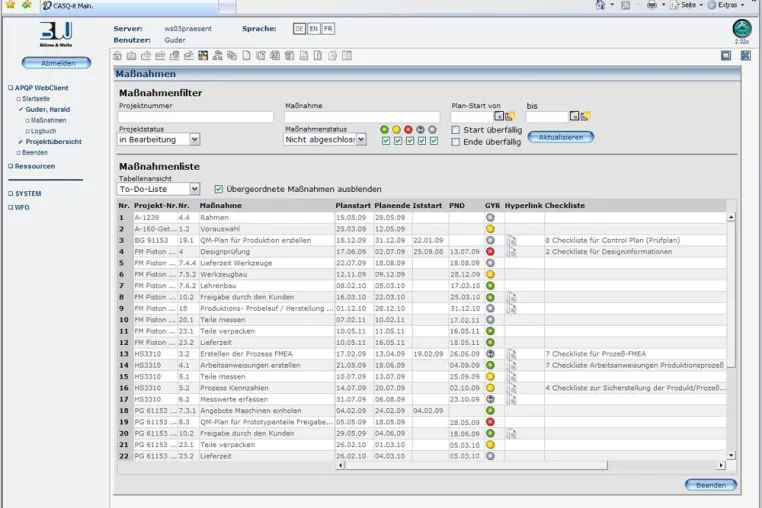Screen dimensions: 762x508
Task: Click the browser print icon in the top bar
Action: click(x=652, y=5)
